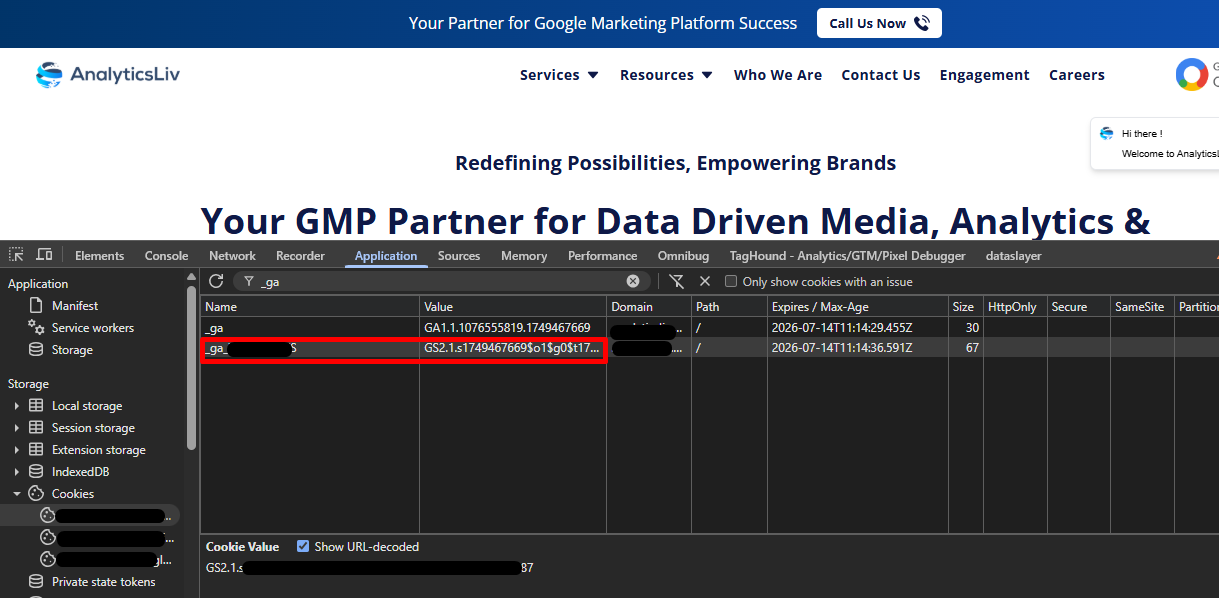Select the GA1.1.1076555819.1749467669 value cell
This screenshot has width=1219, height=598.
pyautogui.click(x=513, y=327)
